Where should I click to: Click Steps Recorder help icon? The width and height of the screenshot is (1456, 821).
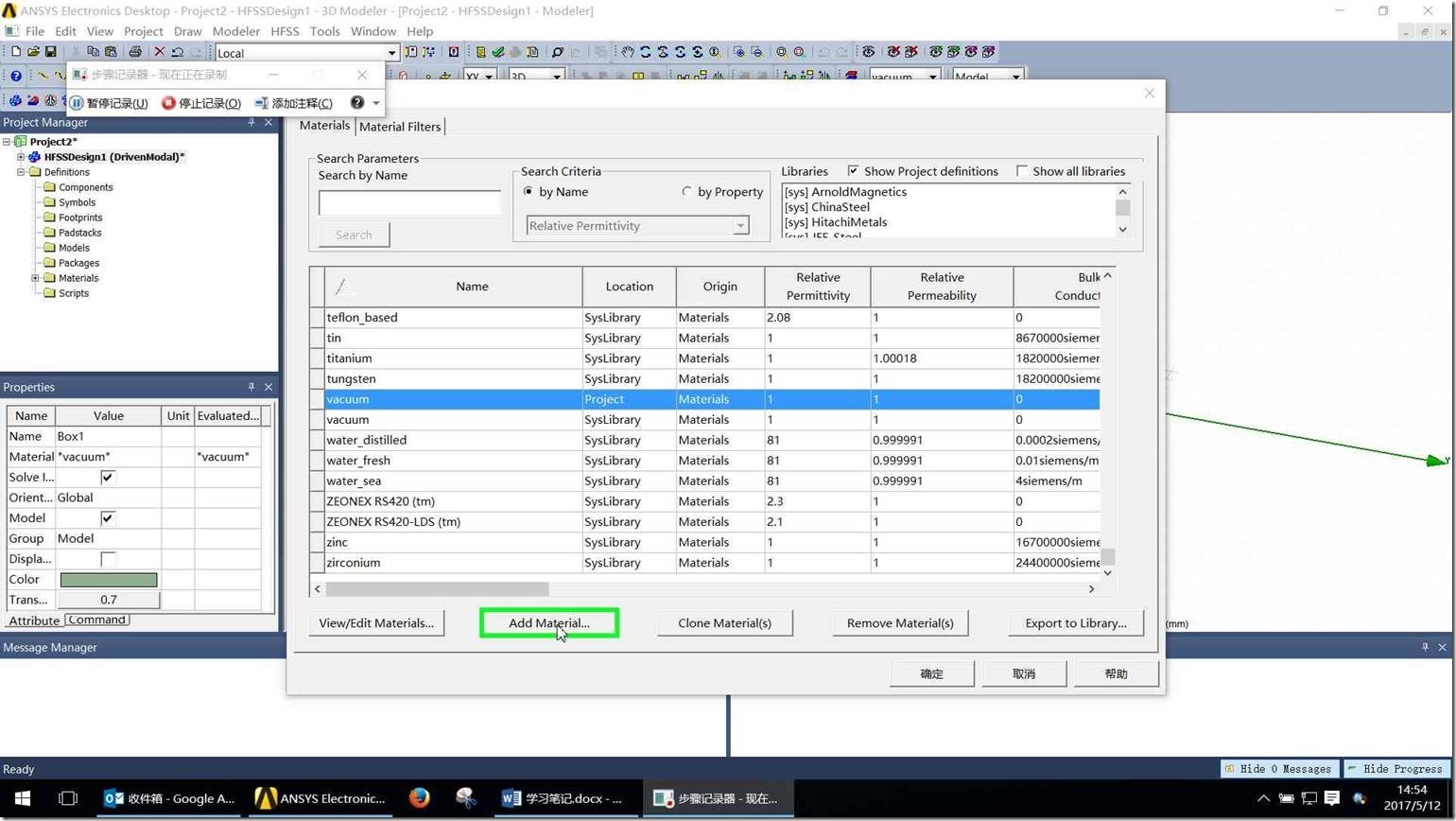(357, 102)
